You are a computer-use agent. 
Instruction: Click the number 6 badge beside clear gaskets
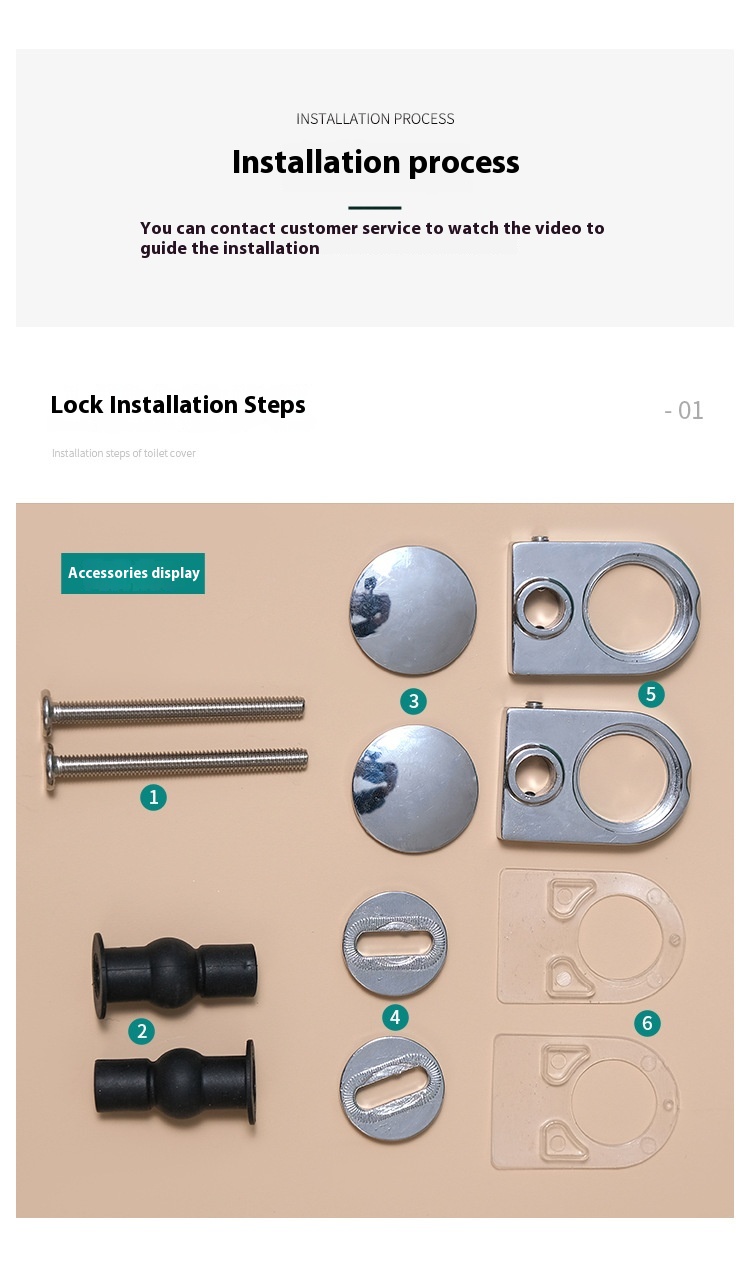647,1023
